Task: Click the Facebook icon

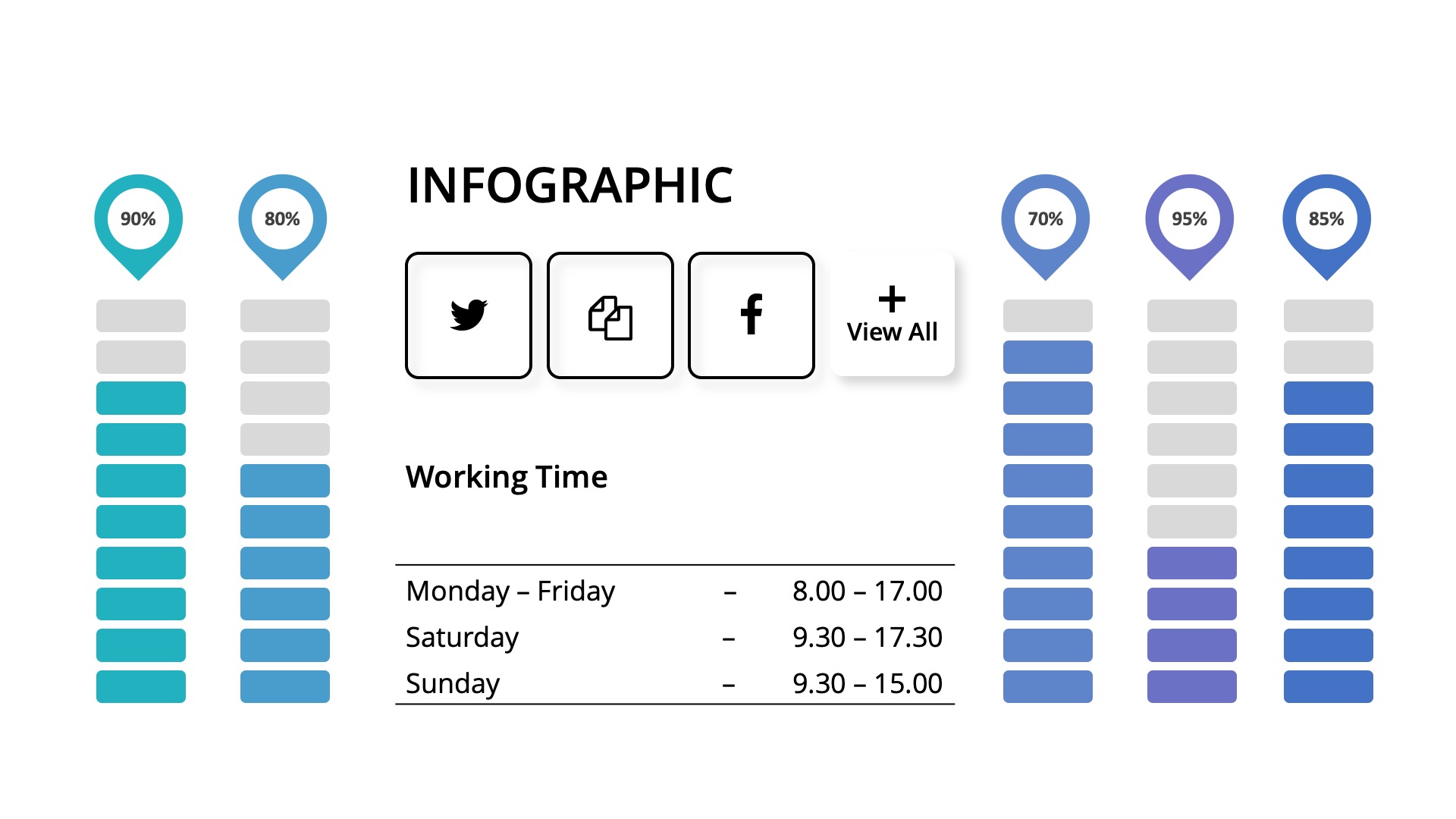Action: point(752,314)
